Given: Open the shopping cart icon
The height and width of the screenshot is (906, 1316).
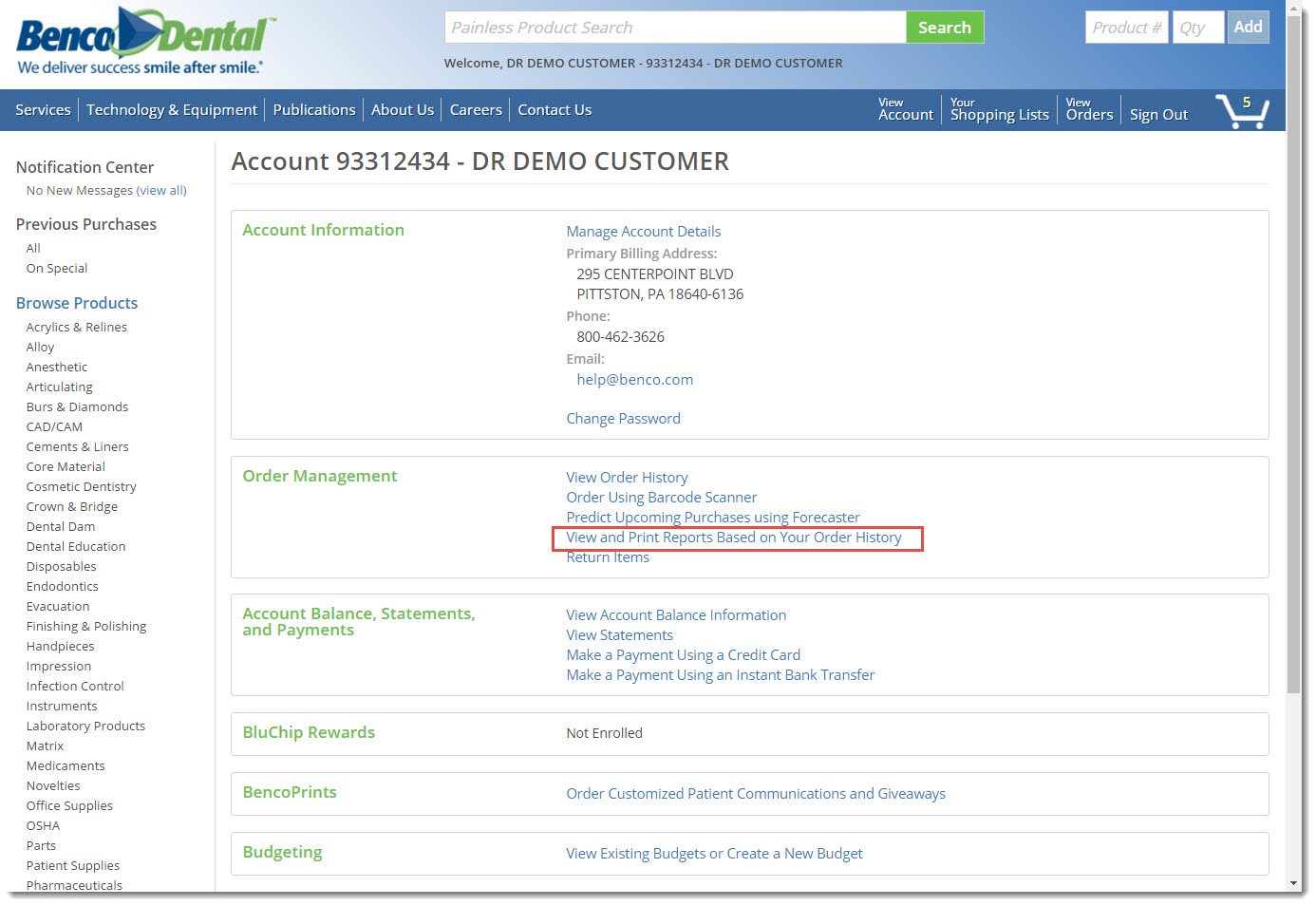Looking at the screenshot, I should coord(1242,111).
